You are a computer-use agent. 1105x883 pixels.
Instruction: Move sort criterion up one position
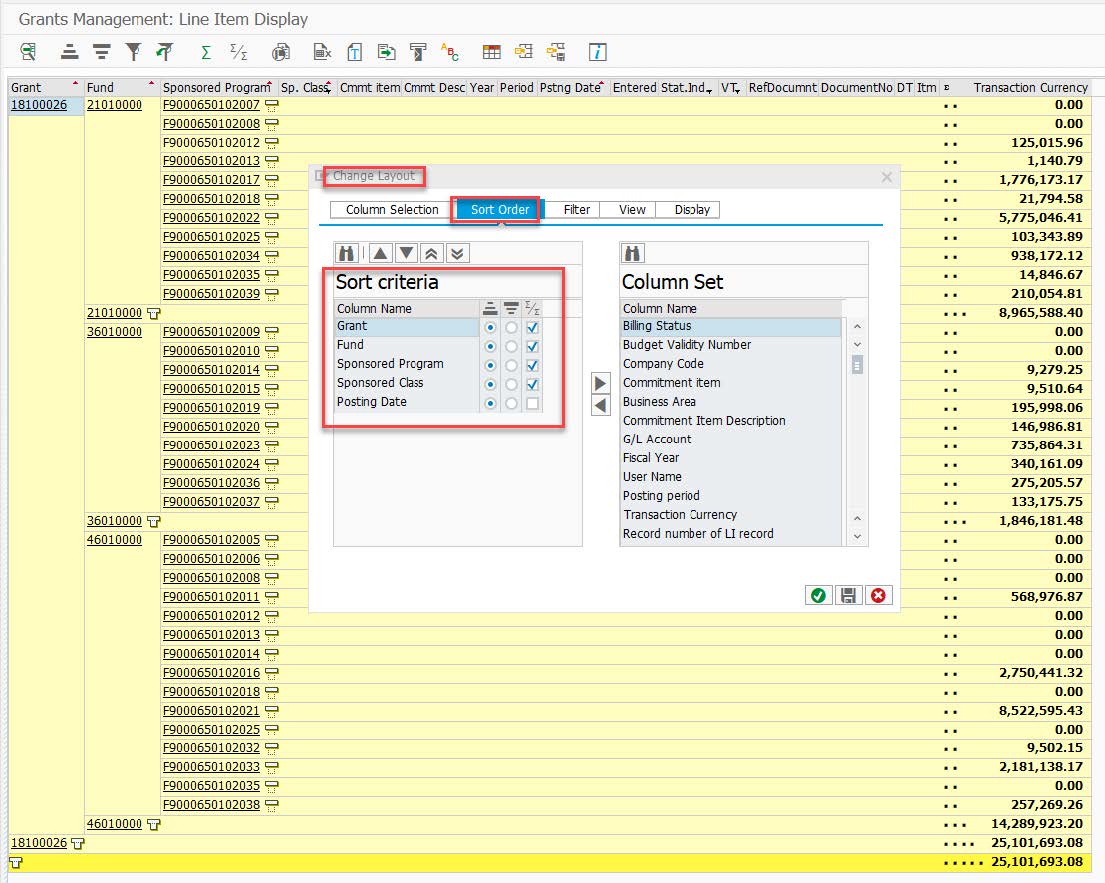(x=381, y=253)
